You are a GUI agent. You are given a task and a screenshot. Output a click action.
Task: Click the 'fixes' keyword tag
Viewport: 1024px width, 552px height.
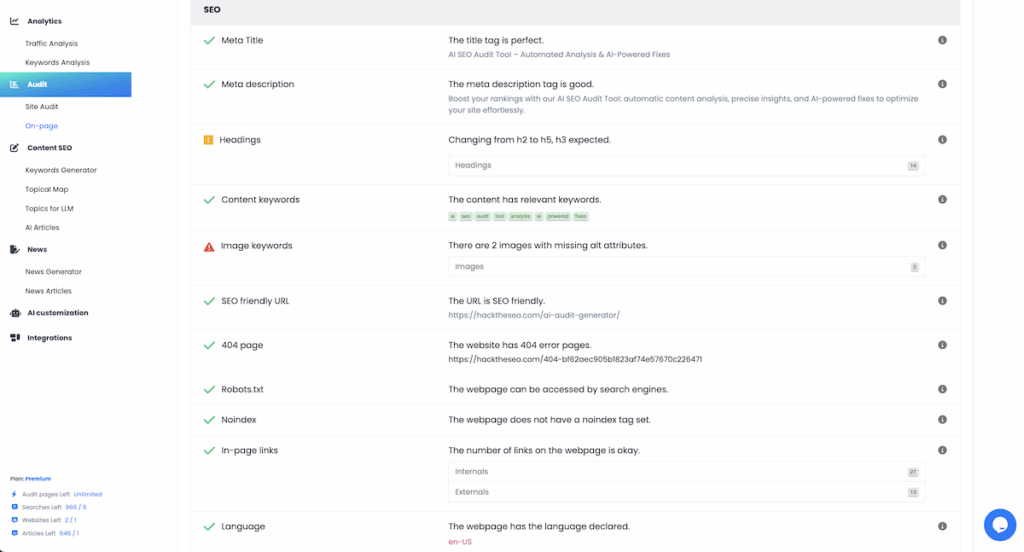[581, 216]
